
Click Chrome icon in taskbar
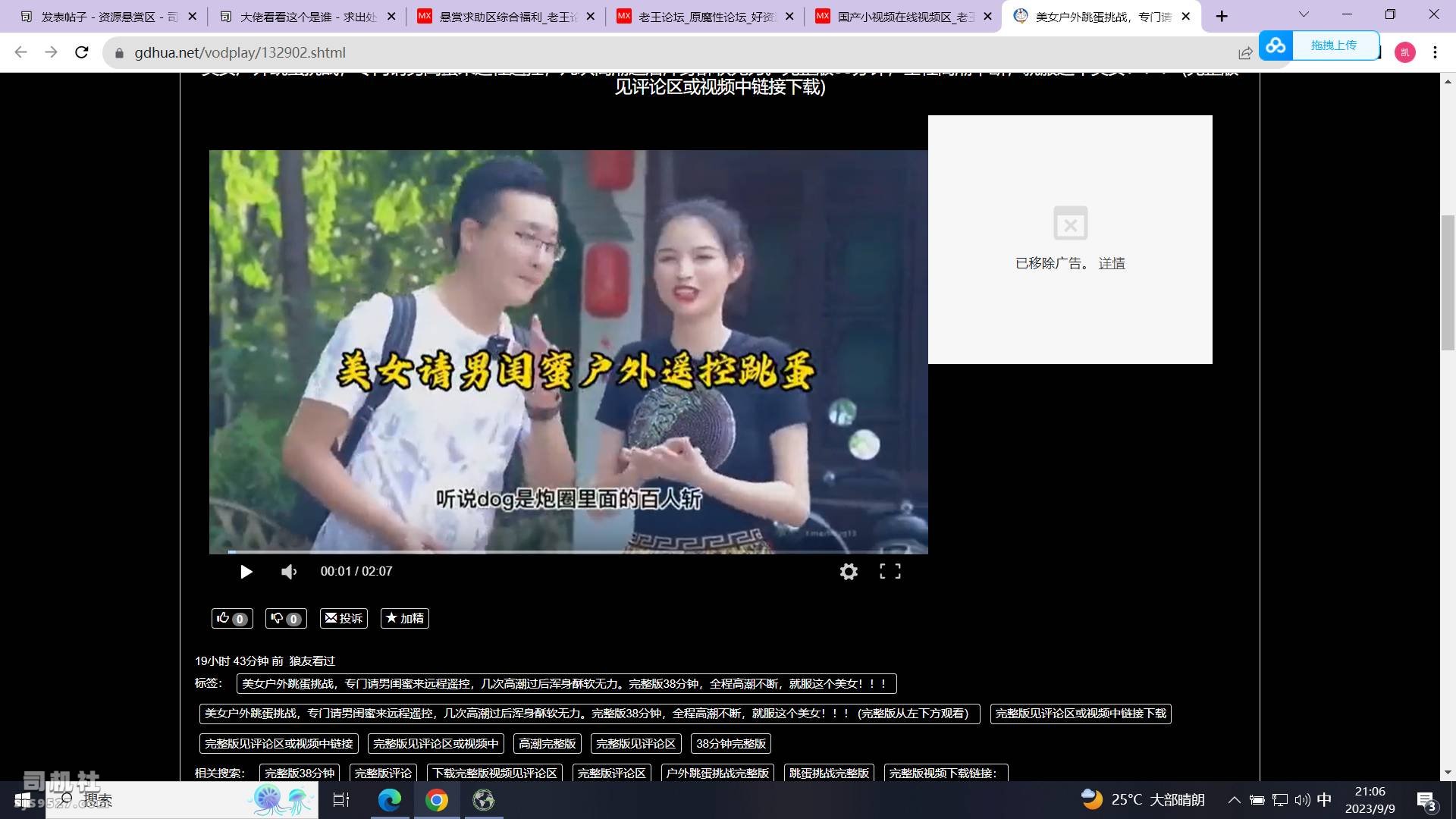[437, 800]
